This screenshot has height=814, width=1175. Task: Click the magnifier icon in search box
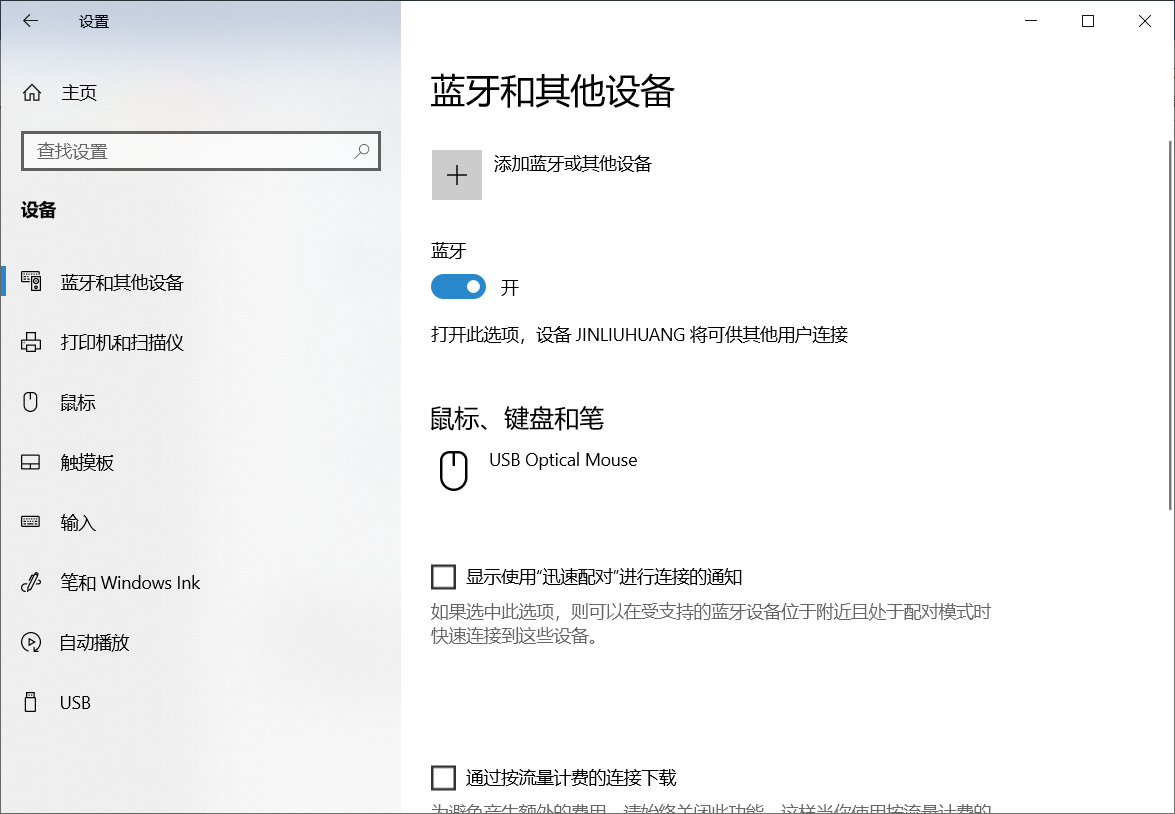click(x=362, y=151)
